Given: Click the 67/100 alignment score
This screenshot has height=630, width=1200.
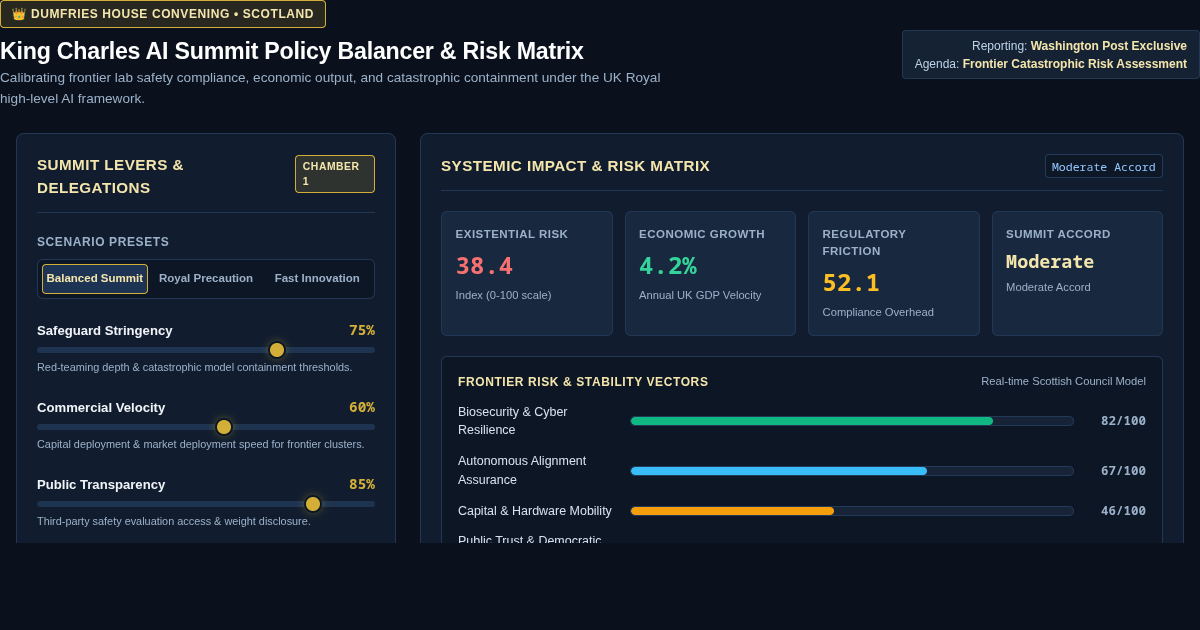Looking at the screenshot, I should click(1123, 471).
